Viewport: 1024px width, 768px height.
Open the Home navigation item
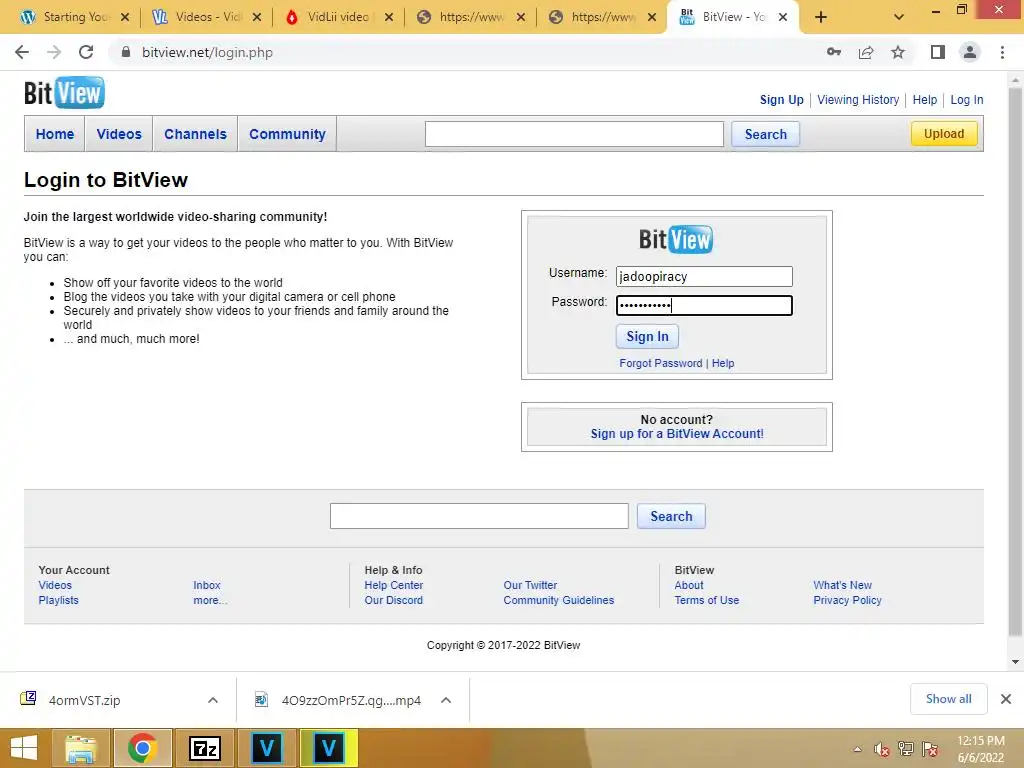point(55,134)
